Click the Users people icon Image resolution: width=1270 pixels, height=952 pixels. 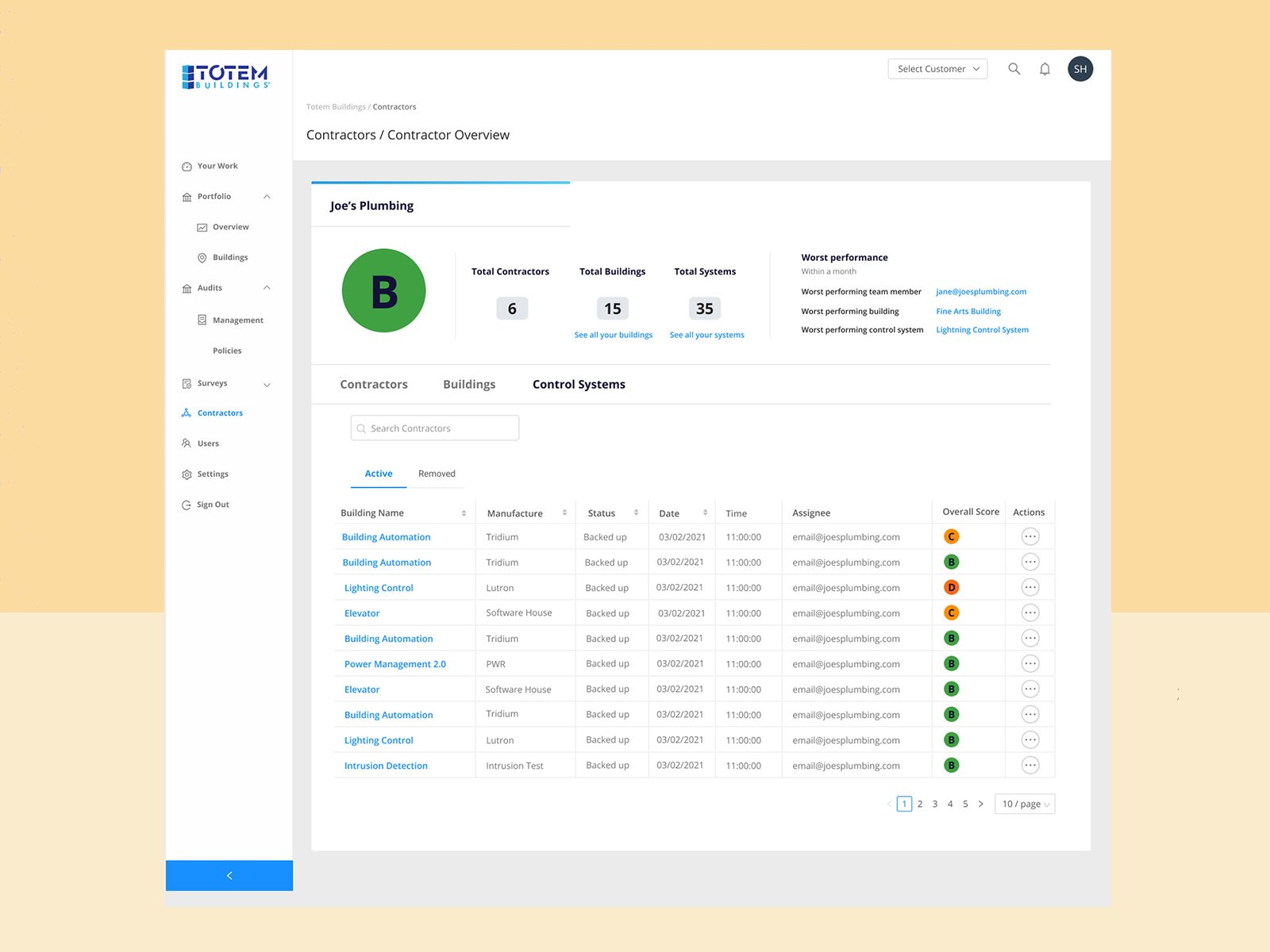(187, 443)
